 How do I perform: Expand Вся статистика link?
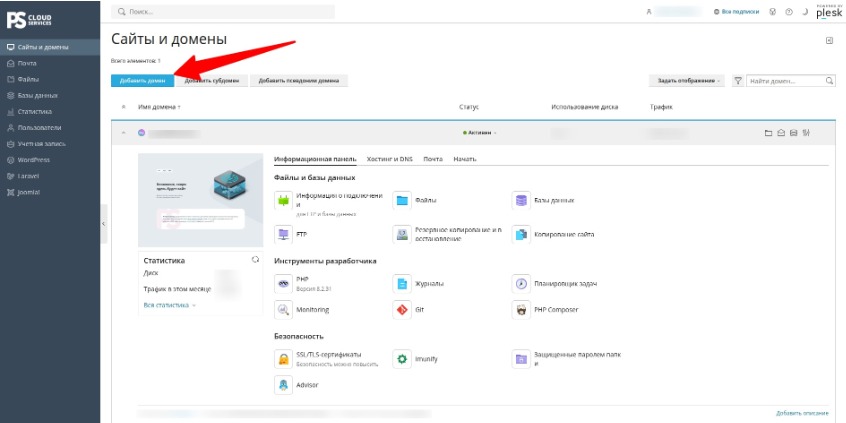coord(169,305)
